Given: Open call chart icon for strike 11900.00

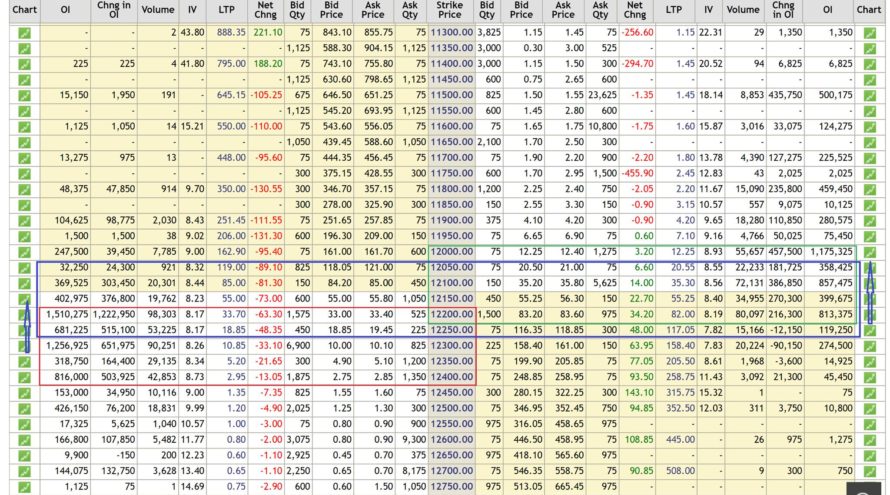Looking at the screenshot, I should [x=24, y=220].
